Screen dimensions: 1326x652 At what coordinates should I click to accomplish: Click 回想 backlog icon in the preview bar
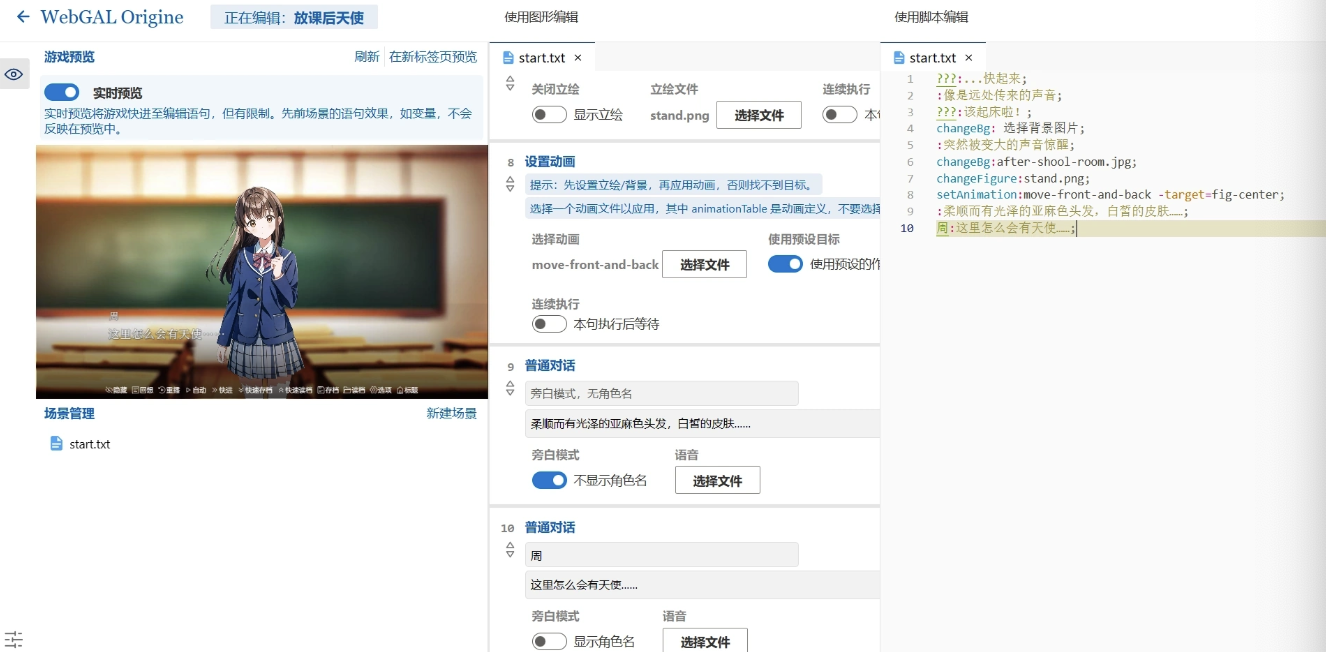[141, 390]
